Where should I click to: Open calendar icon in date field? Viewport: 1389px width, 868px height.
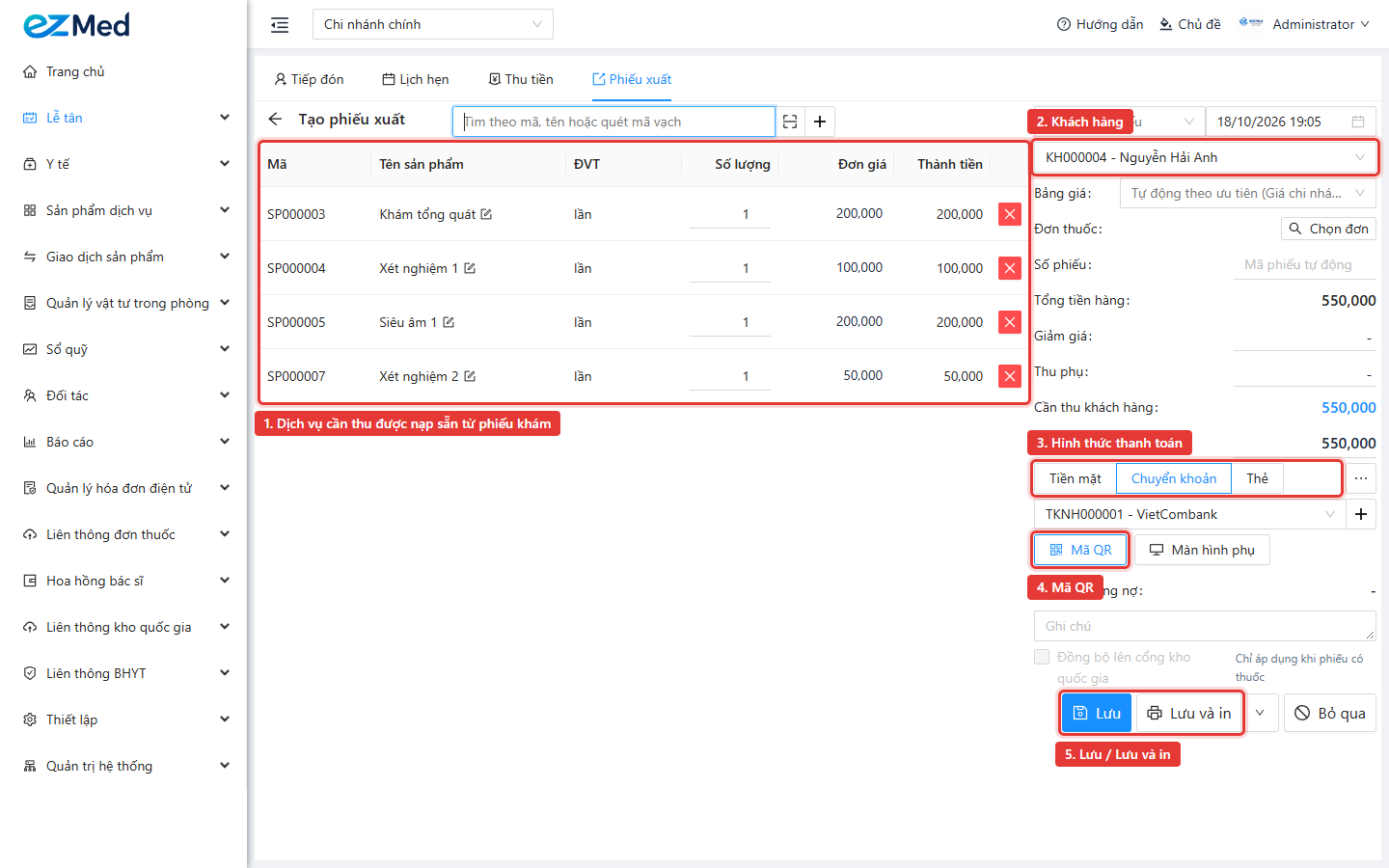pyautogui.click(x=1358, y=122)
